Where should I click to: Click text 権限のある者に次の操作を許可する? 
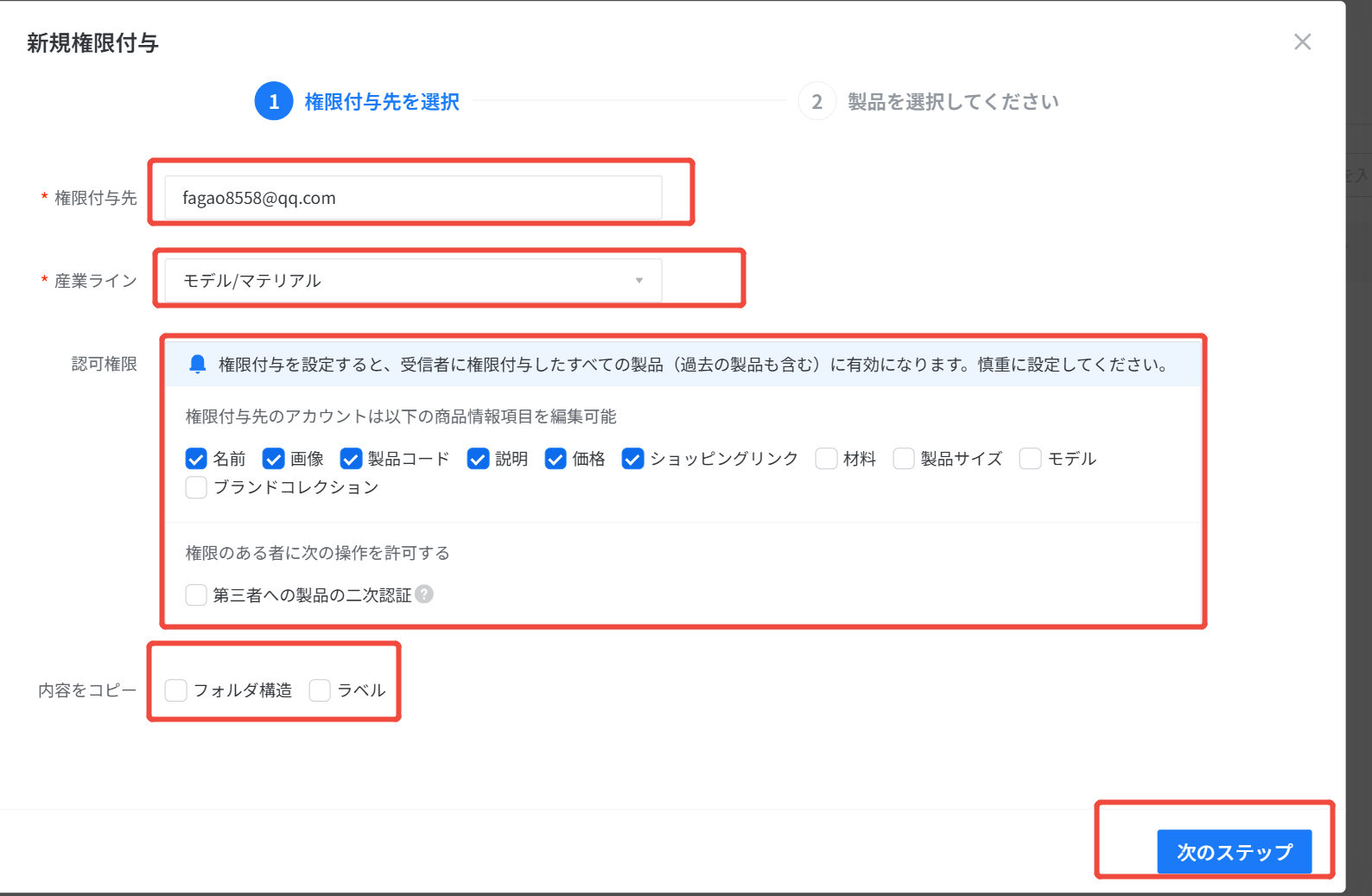point(318,553)
